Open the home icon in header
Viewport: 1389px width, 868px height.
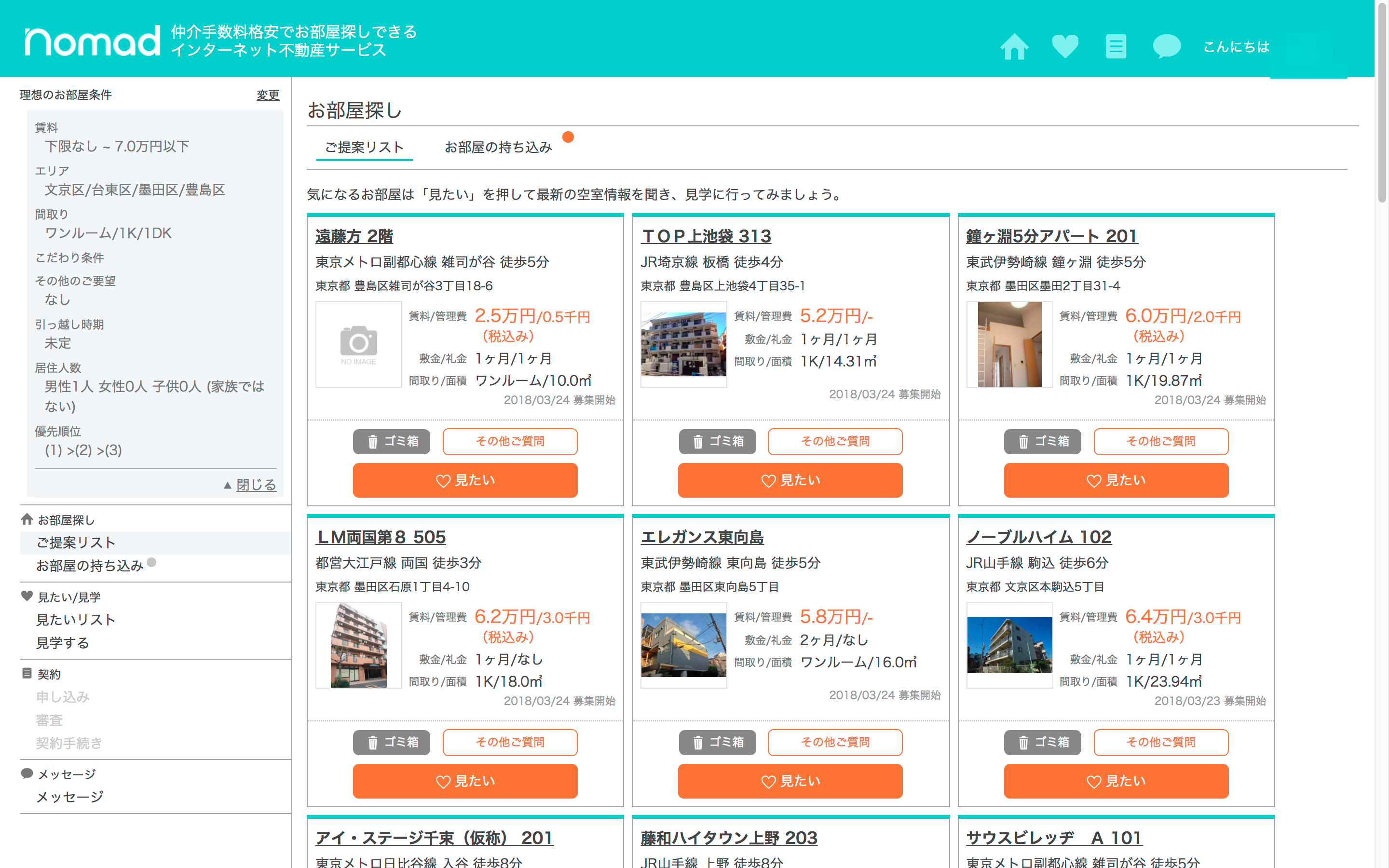(x=1014, y=46)
